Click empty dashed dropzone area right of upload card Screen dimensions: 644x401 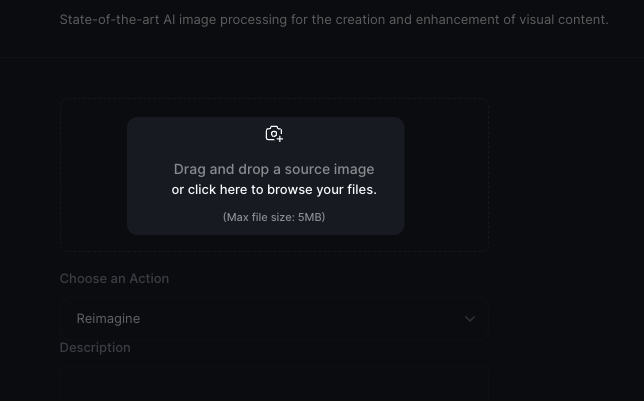click(446, 175)
